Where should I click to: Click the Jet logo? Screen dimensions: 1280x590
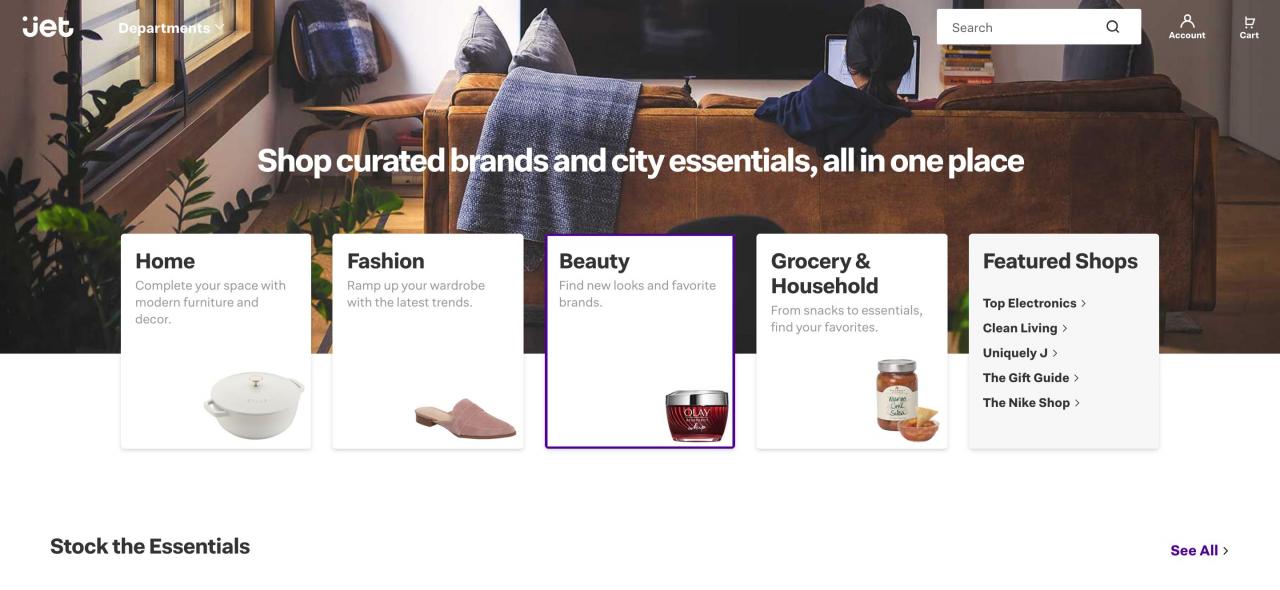tap(48, 26)
